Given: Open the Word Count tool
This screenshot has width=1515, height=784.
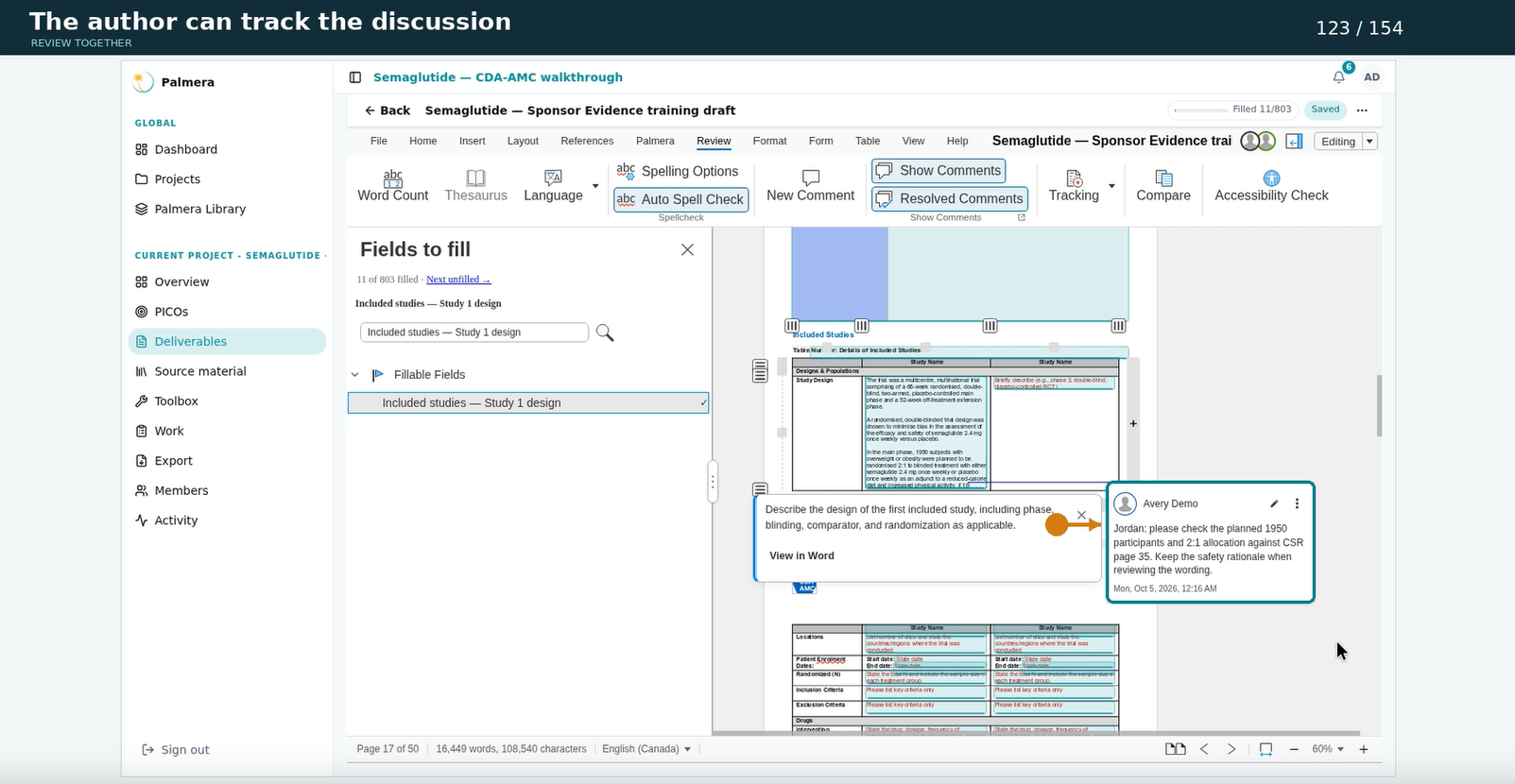Looking at the screenshot, I should (393, 186).
